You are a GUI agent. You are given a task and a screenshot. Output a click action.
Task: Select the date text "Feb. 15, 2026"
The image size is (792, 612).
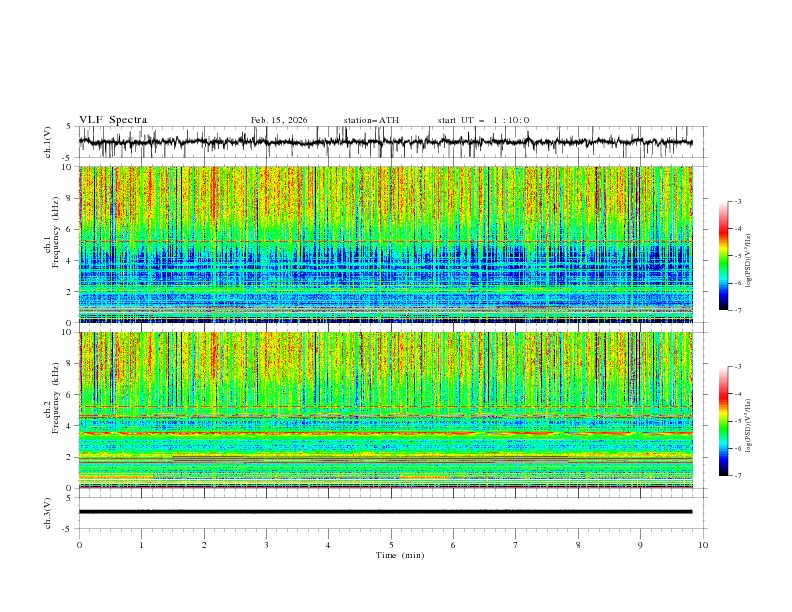click(x=279, y=120)
